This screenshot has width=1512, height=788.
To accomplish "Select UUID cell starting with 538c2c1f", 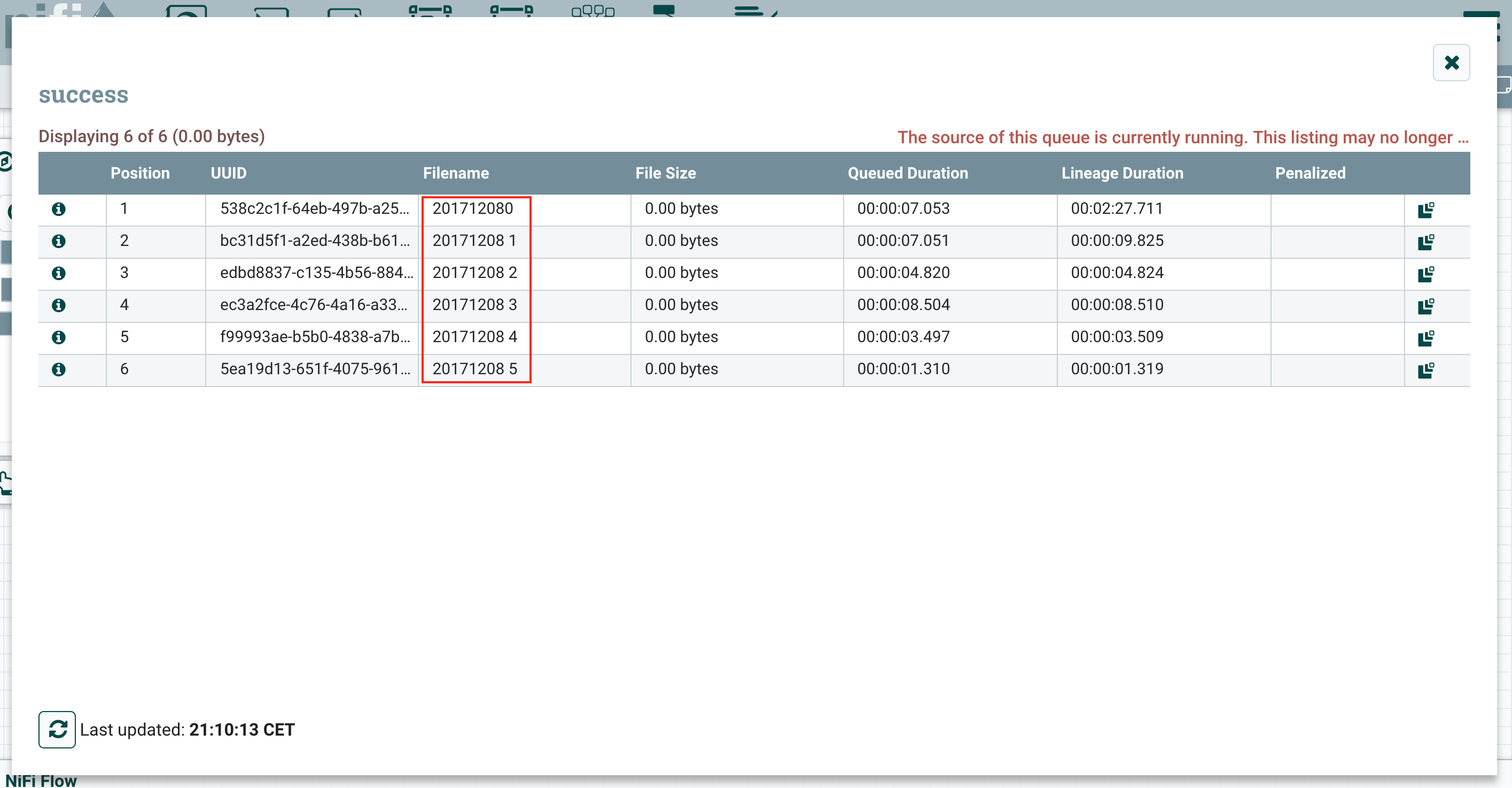I will pos(314,208).
